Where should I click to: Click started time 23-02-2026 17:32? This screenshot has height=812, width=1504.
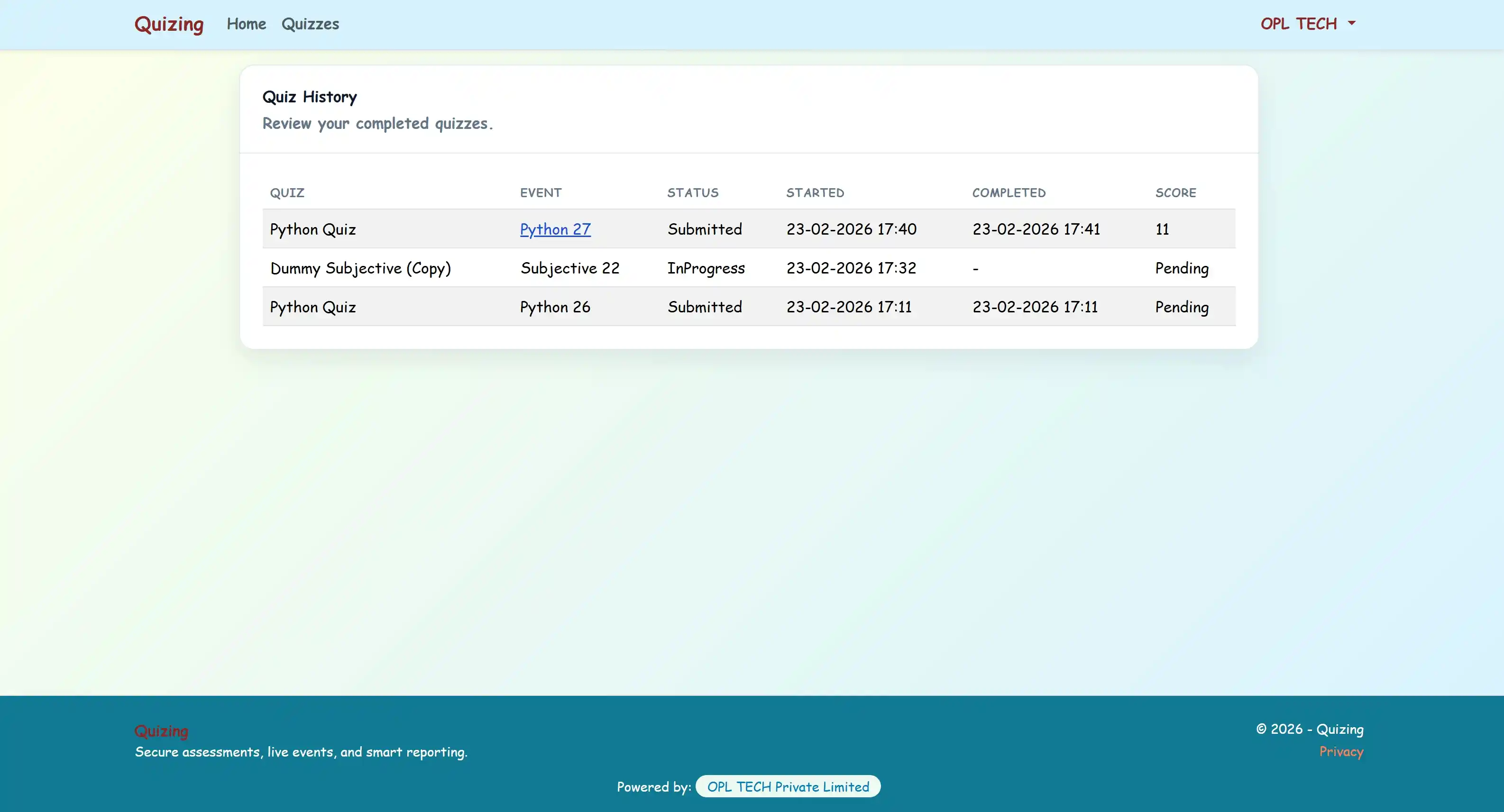tap(851, 268)
